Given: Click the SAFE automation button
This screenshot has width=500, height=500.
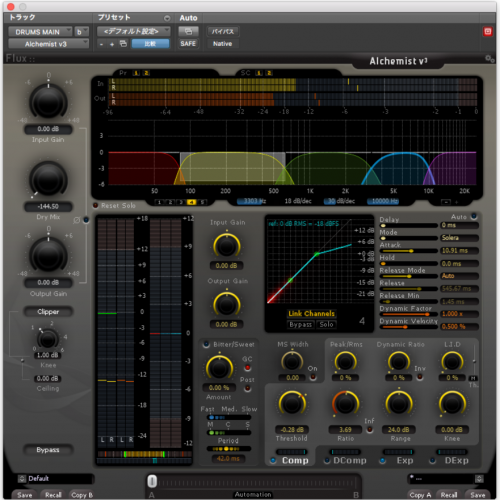Looking at the screenshot, I should click(188, 44).
